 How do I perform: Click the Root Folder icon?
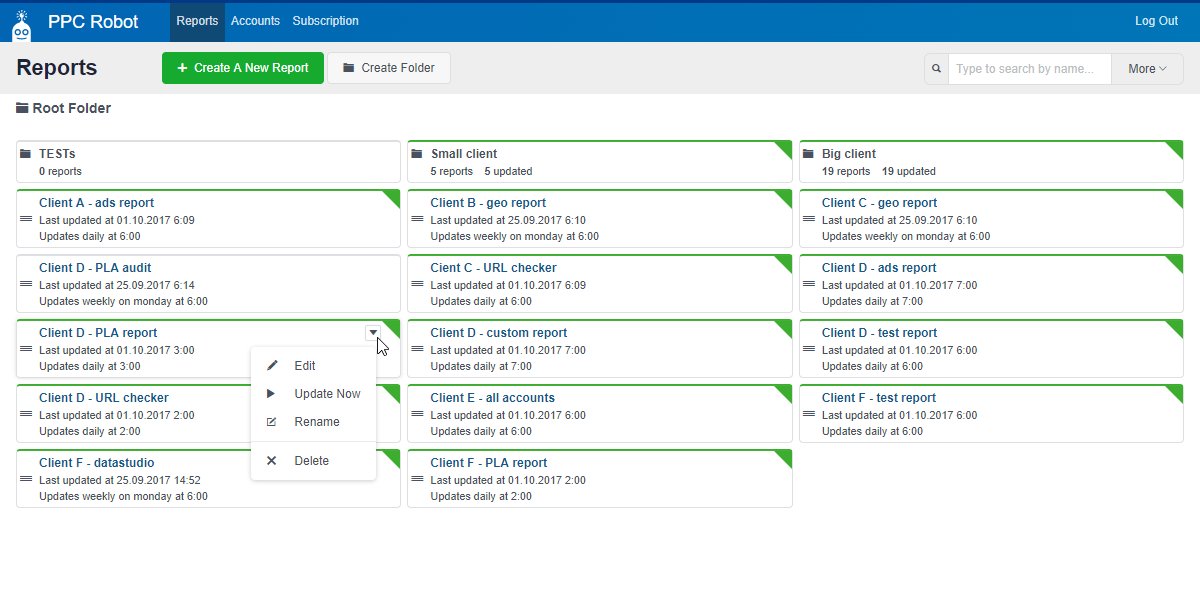(22, 108)
